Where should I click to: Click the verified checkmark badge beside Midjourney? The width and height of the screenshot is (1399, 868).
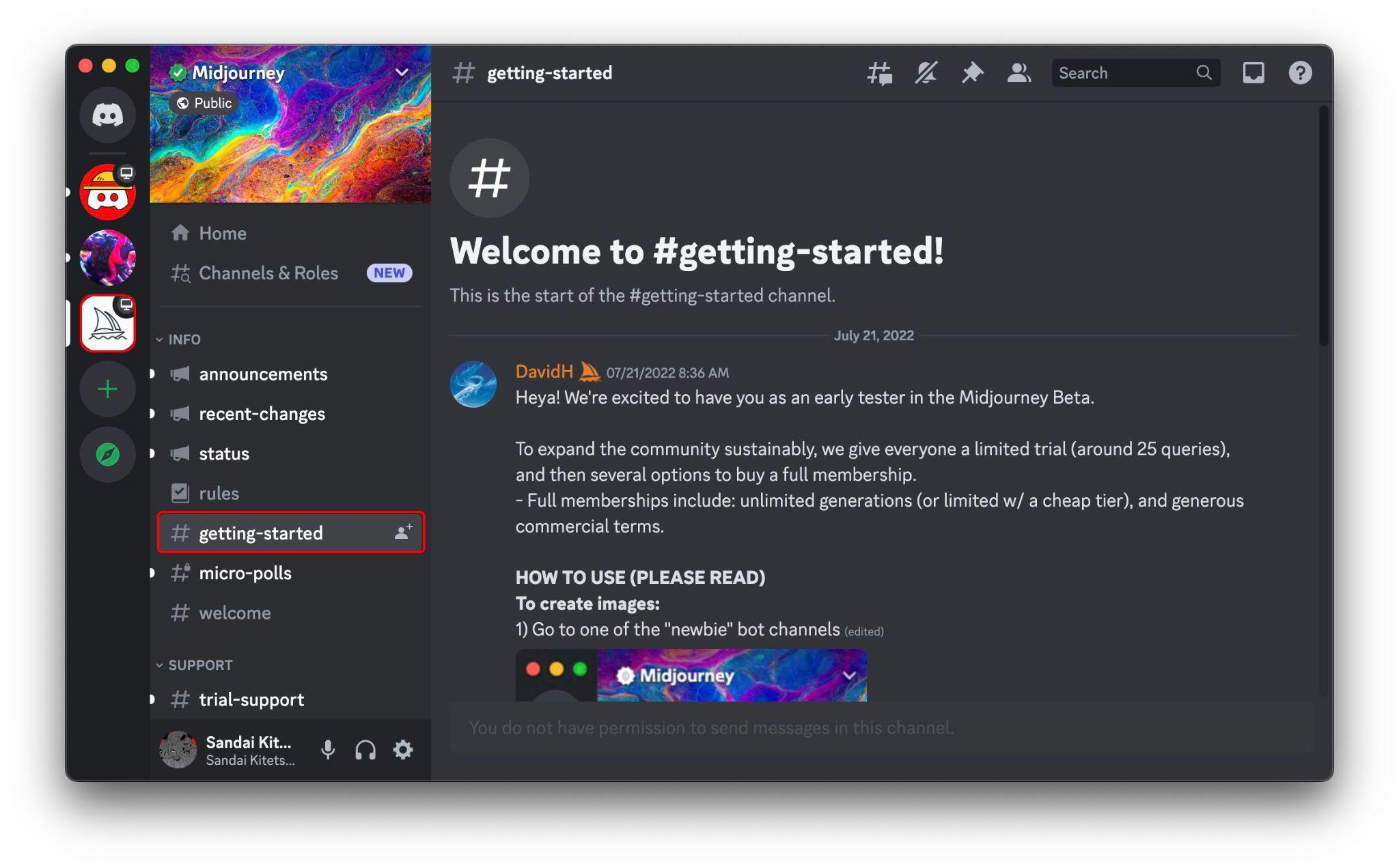[x=178, y=72]
